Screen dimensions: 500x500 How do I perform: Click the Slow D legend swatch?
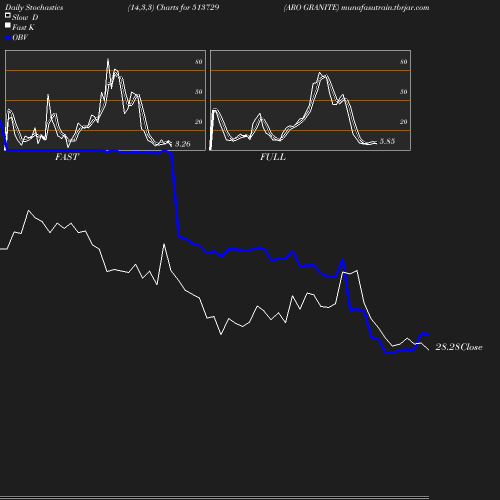[x=8, y=15]
